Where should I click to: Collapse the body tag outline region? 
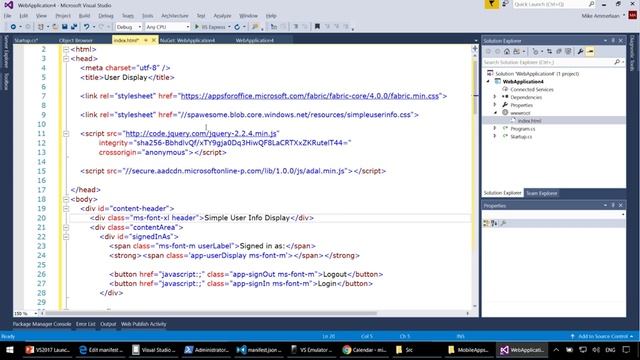click(66, 199)
